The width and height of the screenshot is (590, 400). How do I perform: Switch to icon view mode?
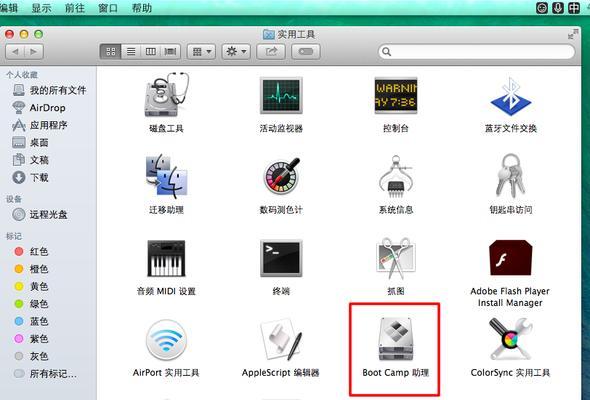[x=111, y=52]
